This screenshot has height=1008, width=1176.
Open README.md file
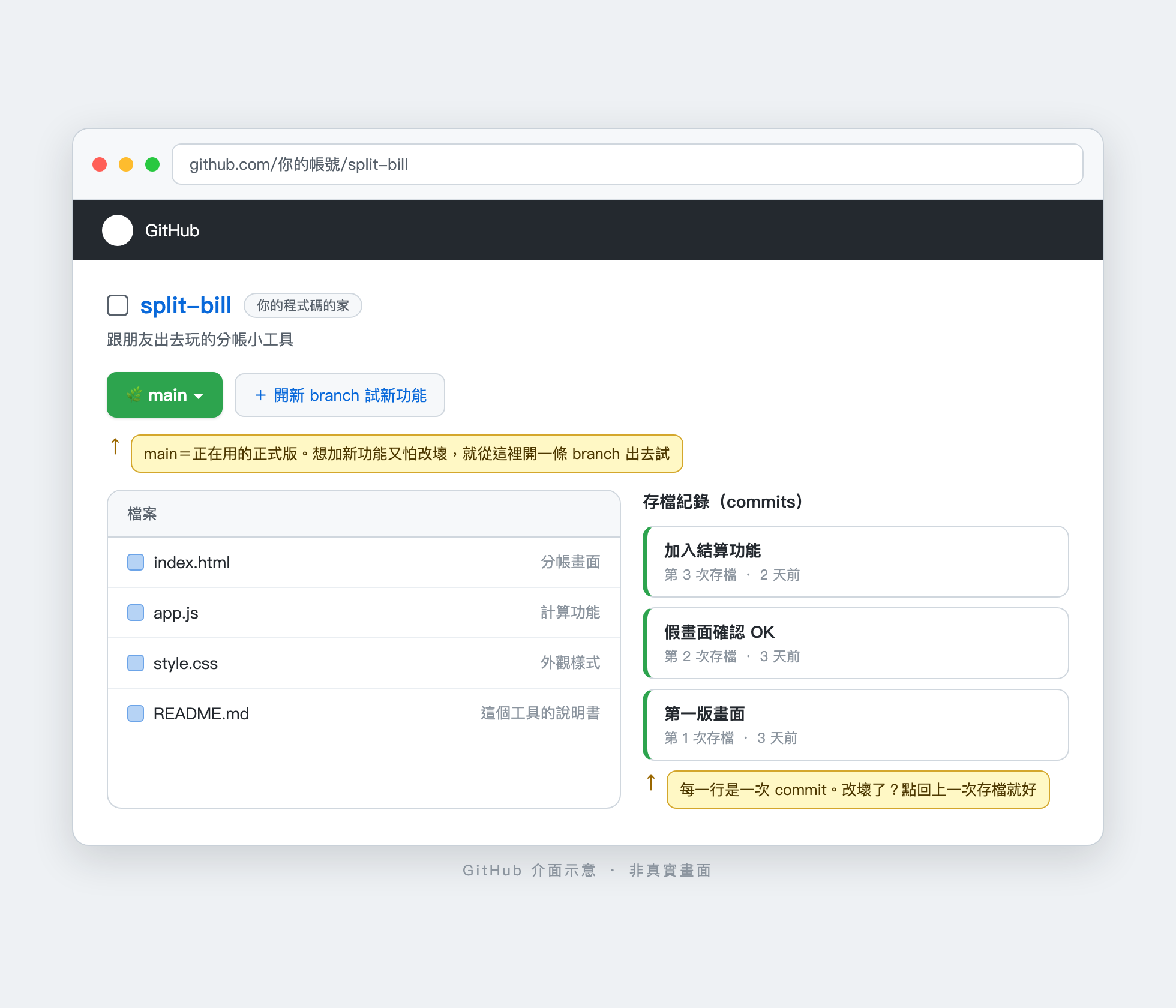pos(364,713)
